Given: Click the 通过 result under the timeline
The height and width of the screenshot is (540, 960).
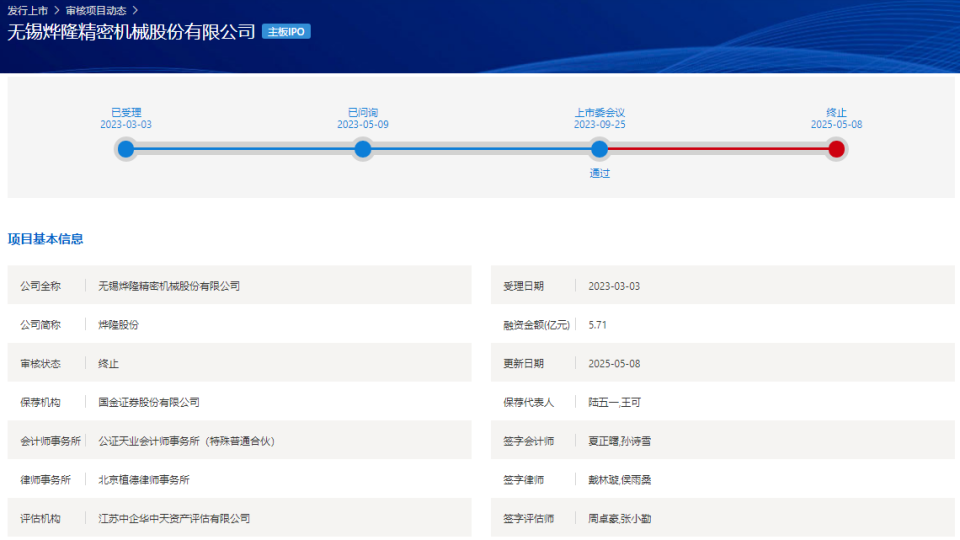Looking at the screenshot, I should 599,173.
